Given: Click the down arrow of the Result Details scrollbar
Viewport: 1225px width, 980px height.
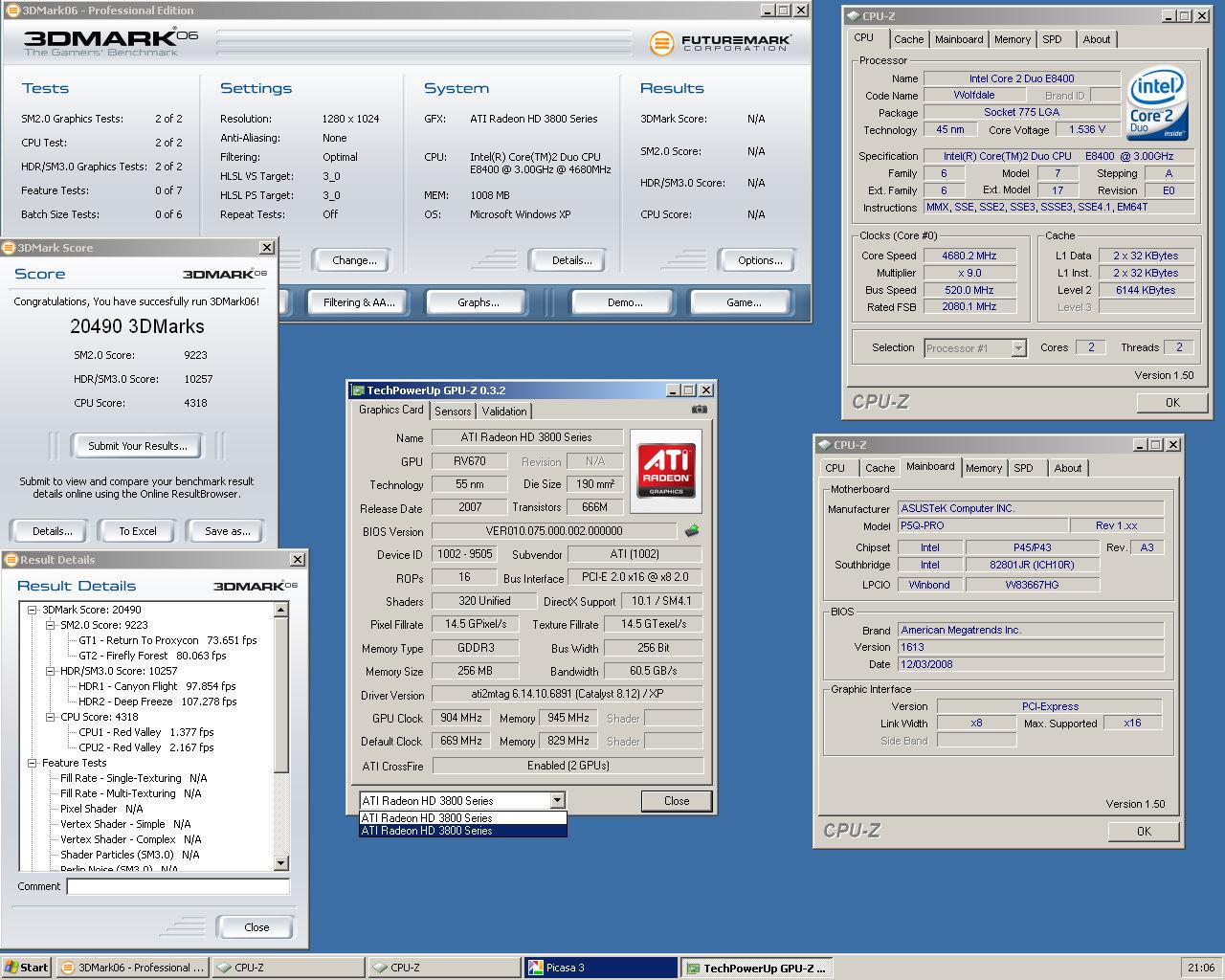Looking at the screenshot, I should (281, 863).
